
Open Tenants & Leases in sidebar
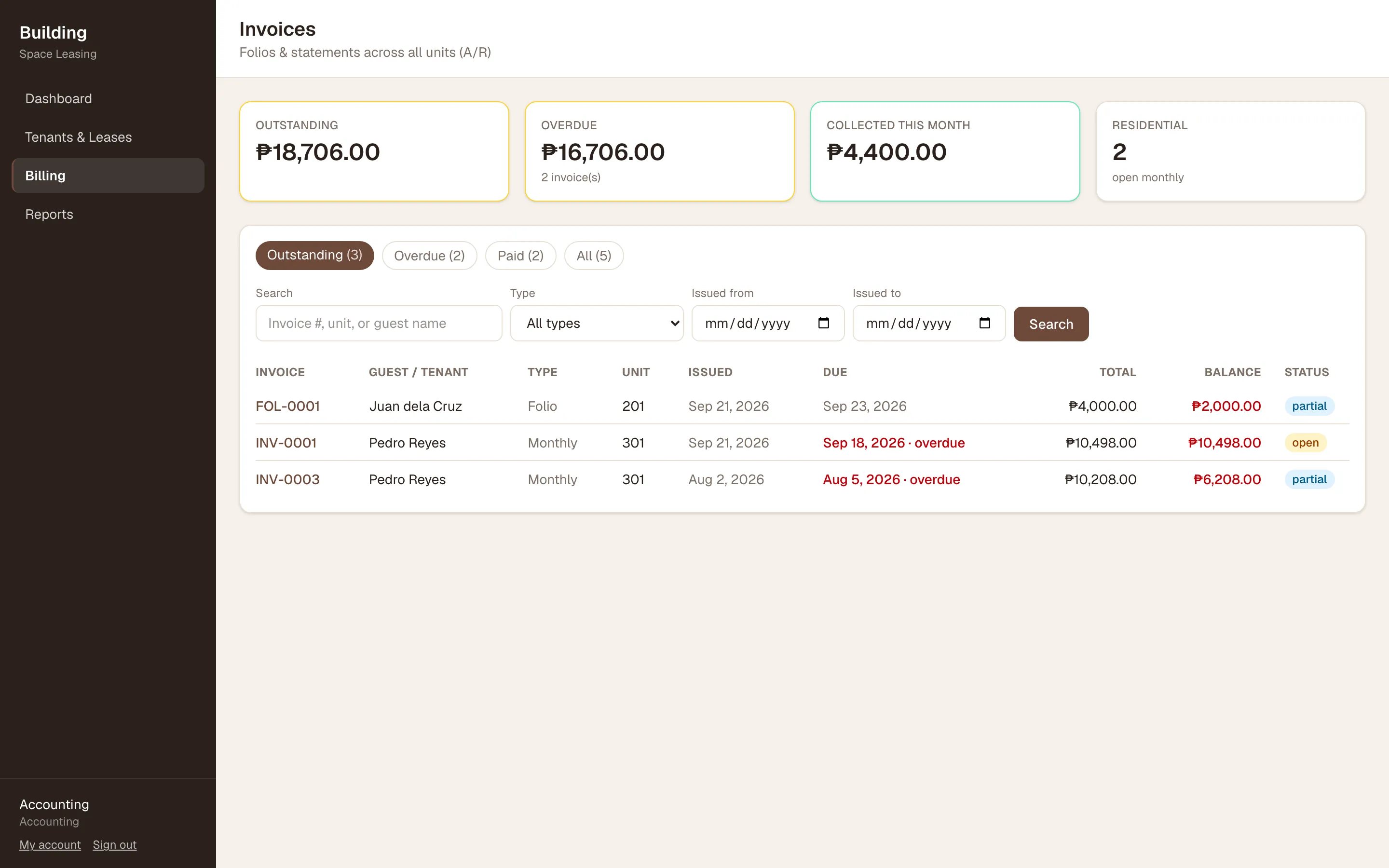(108, 137)
